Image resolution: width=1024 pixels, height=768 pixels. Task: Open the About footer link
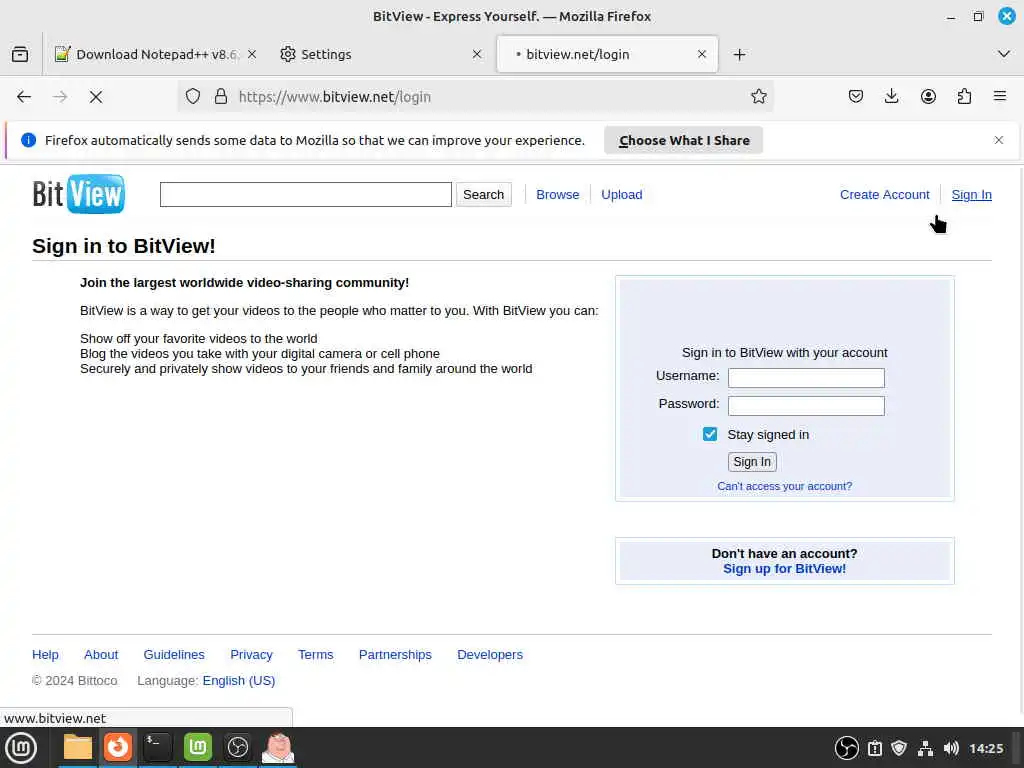(101, 654)
